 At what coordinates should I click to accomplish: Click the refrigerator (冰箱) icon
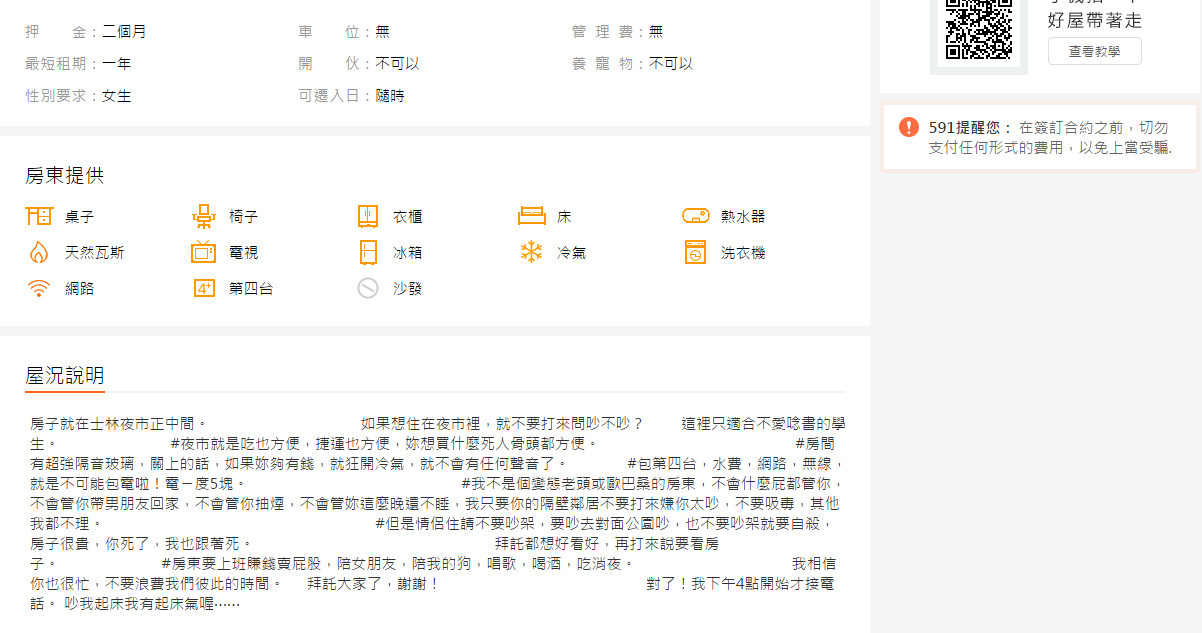368,252
